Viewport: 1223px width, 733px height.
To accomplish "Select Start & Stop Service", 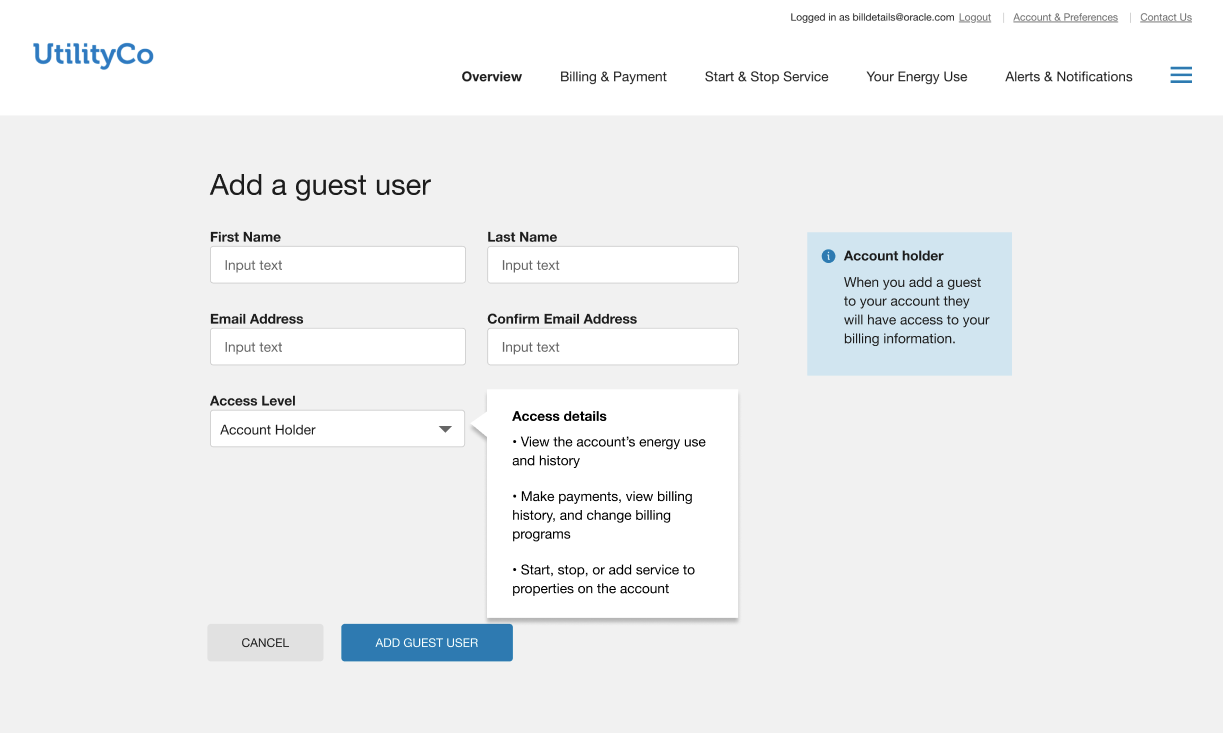I will pyautogui.click(x=766, y=77).
